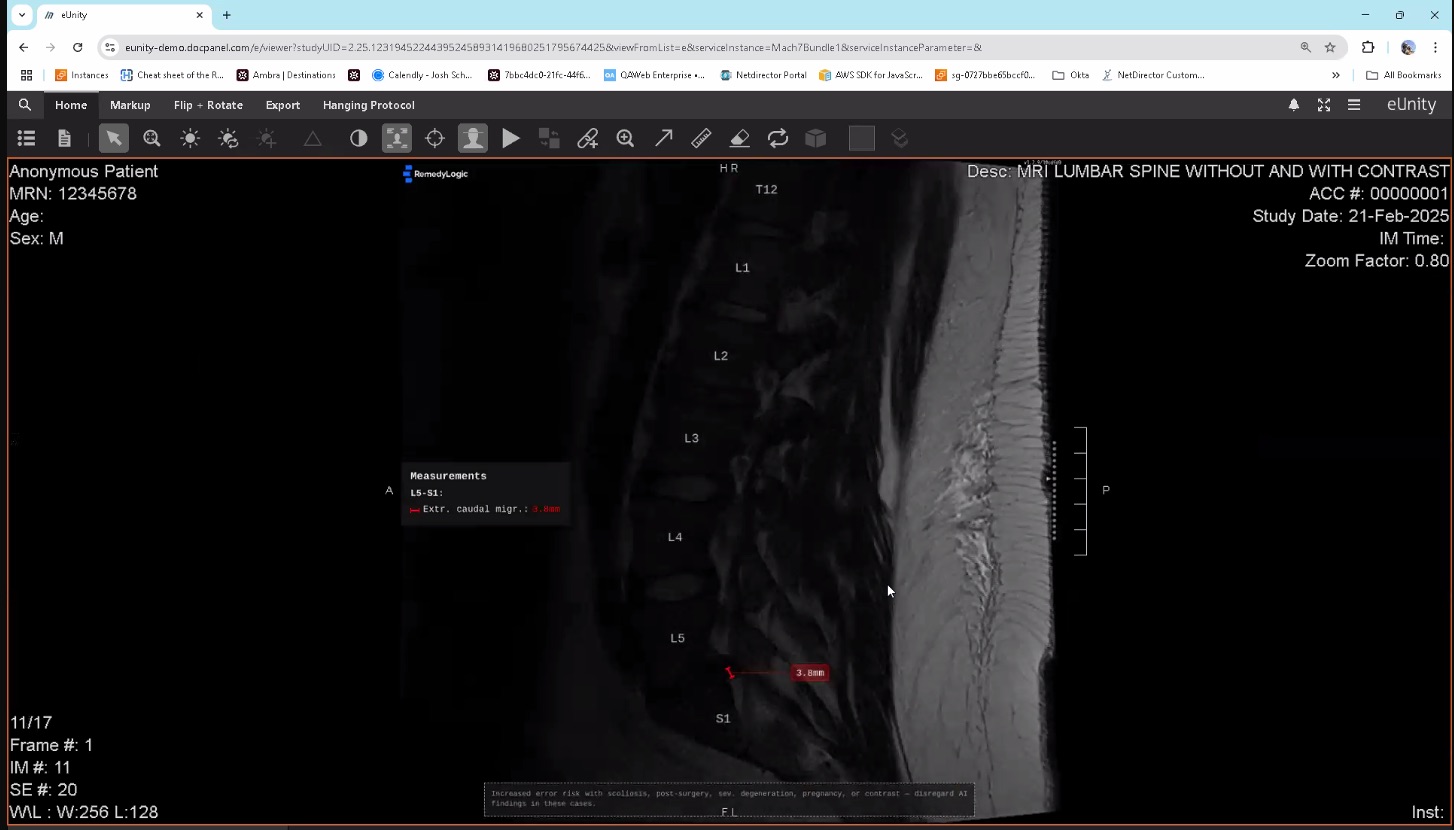This screenshot has width=1454, height=830.
Task: Toggle full screen viewer mode
Action: [x=1324, y=105]
